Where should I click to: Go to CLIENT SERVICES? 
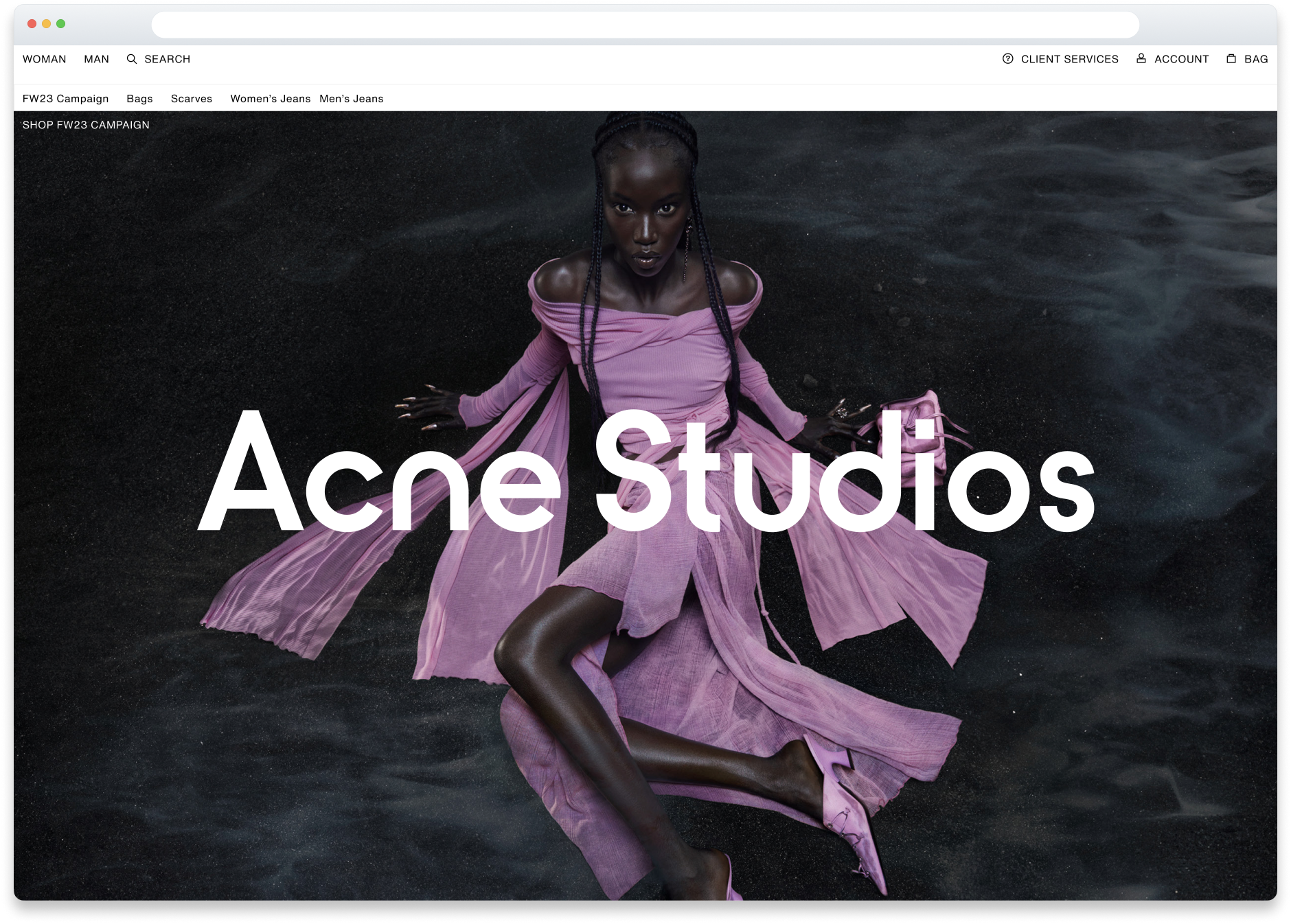(1070, 59)
